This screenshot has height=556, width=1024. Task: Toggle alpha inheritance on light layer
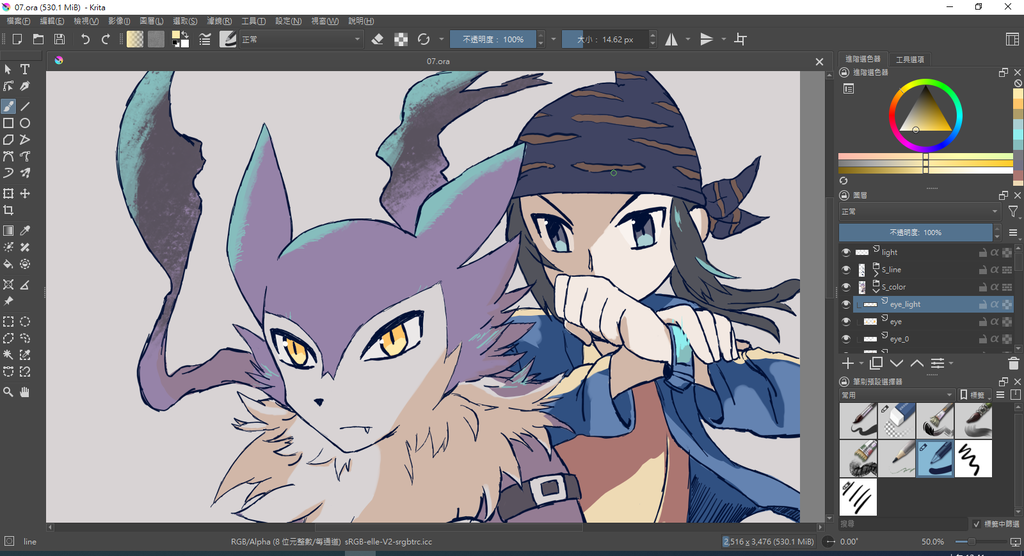click(x=995, y=252)
